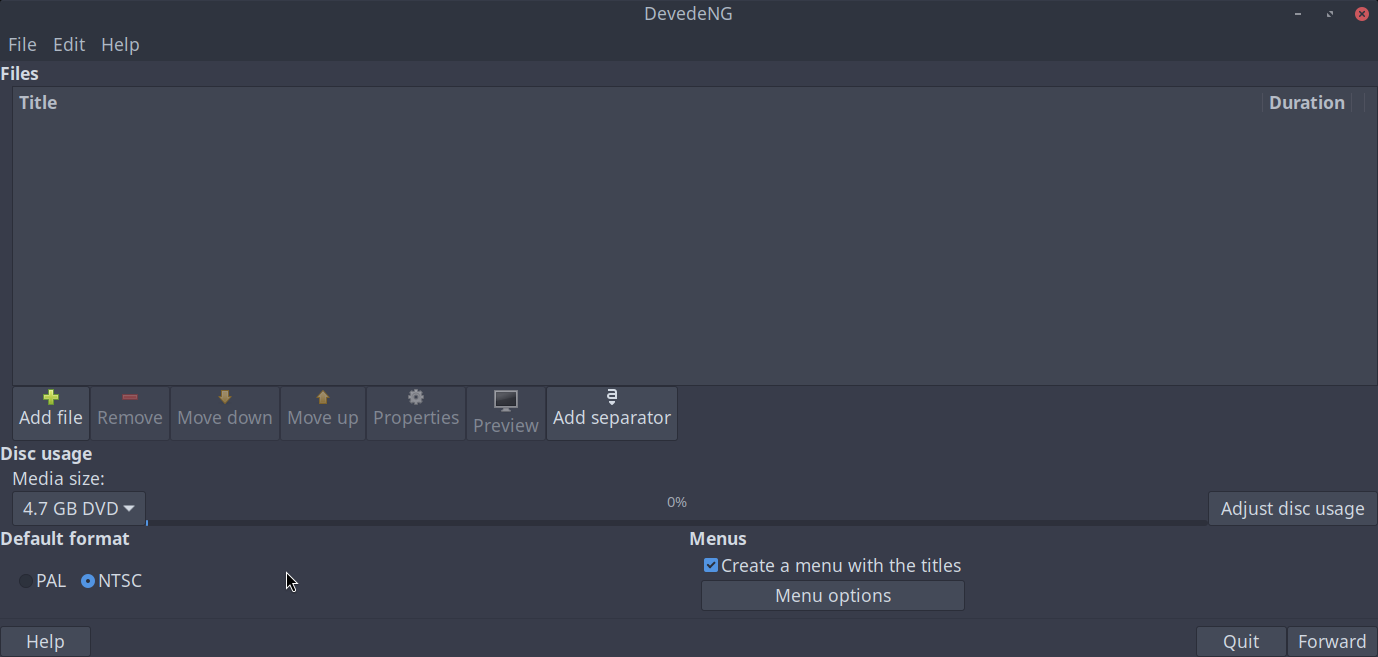Click the red minus Remove icon
Viewport: 1378px width, 657px height.
(x=130, y=398)
